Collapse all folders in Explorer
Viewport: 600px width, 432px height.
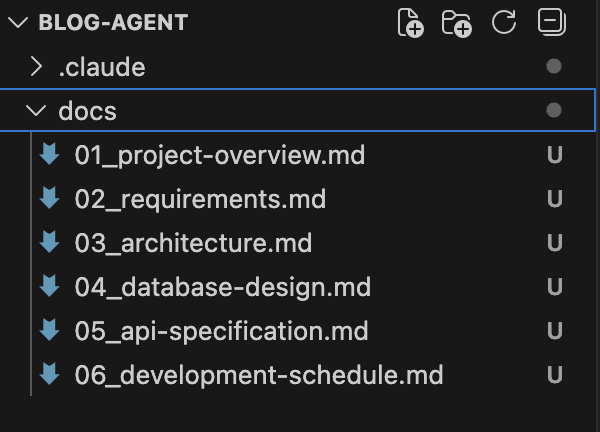pos(550,22)
